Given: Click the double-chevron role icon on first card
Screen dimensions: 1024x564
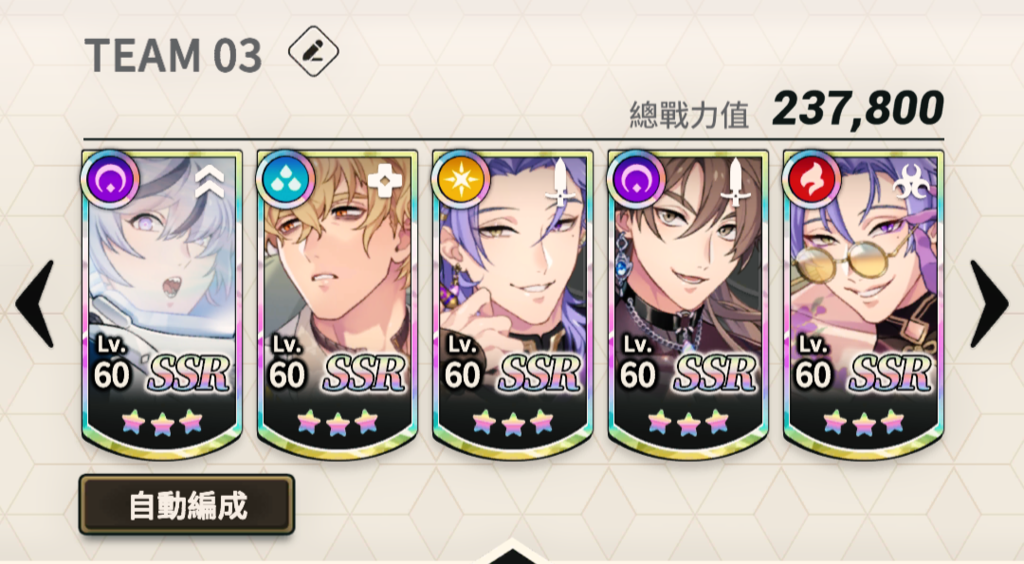Looking at the screenshot, I should [210, 181].
